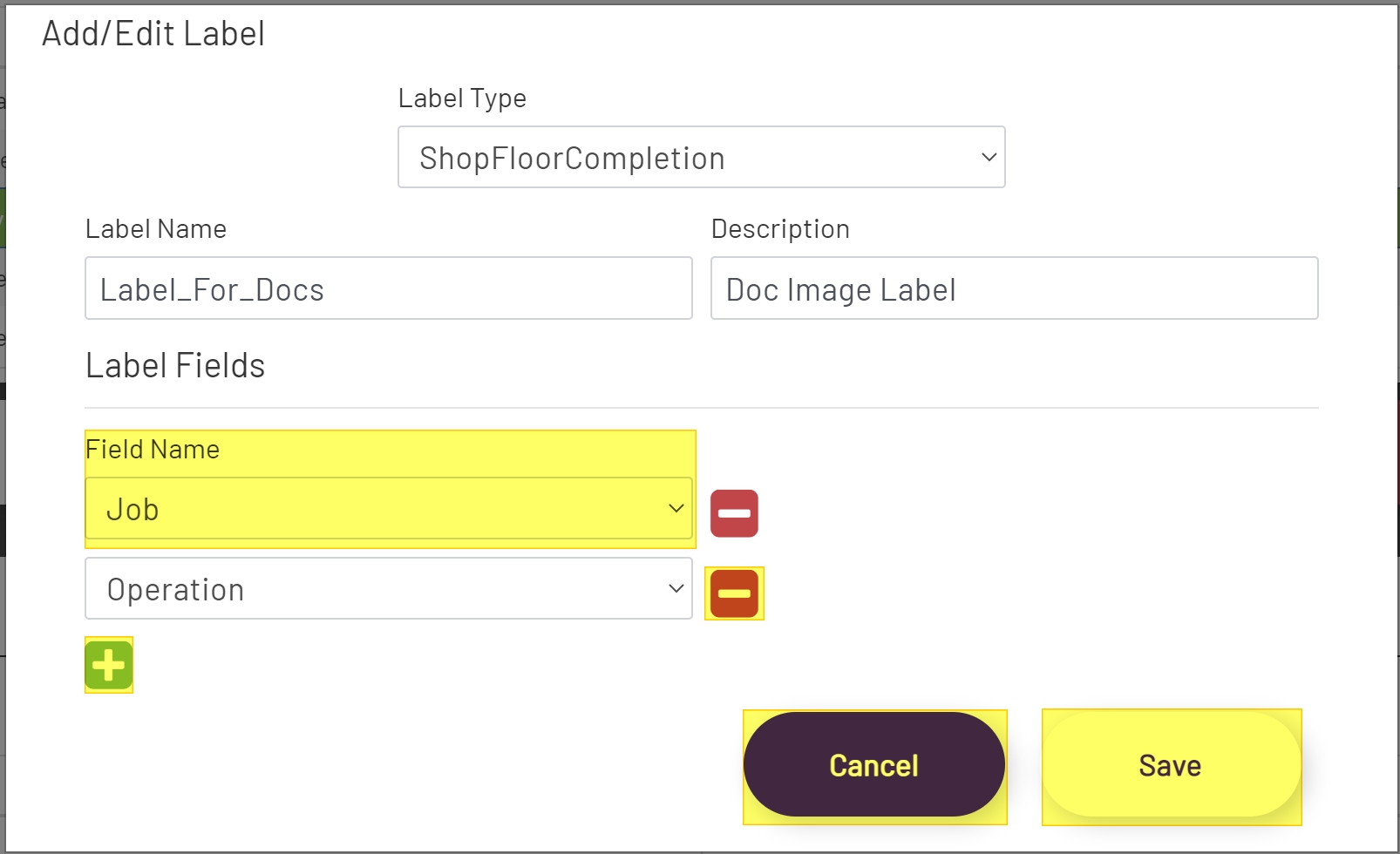Click inside the Label Name field

(x=389, y=288)
